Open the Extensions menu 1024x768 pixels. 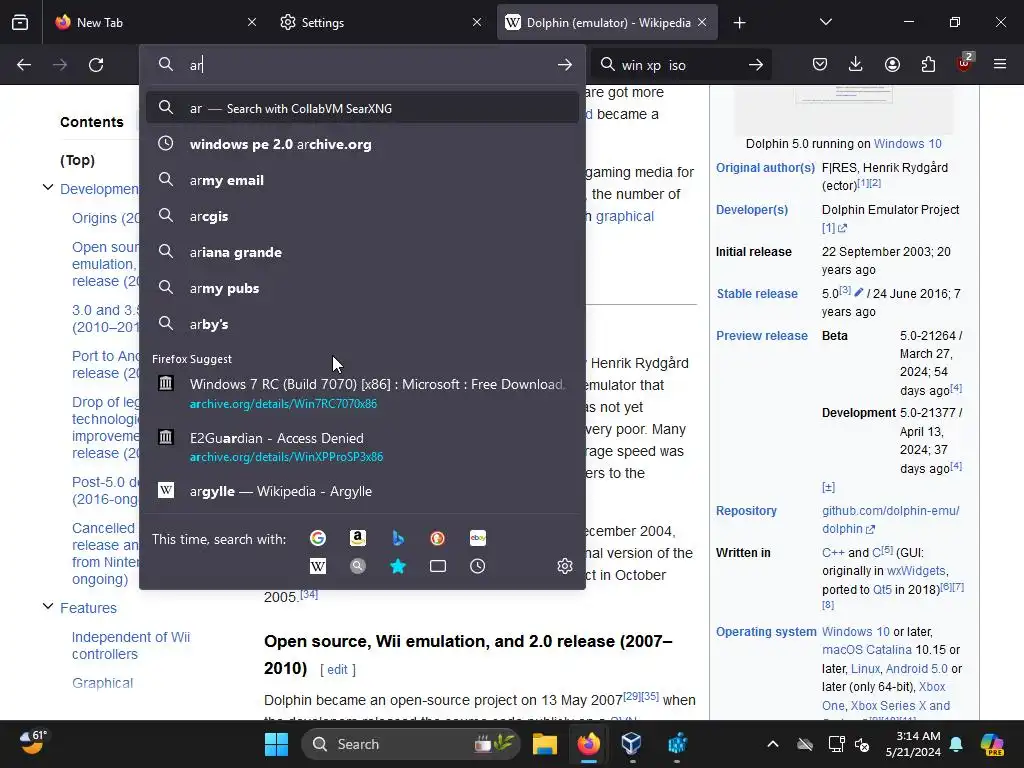click(x=928, y=64)
